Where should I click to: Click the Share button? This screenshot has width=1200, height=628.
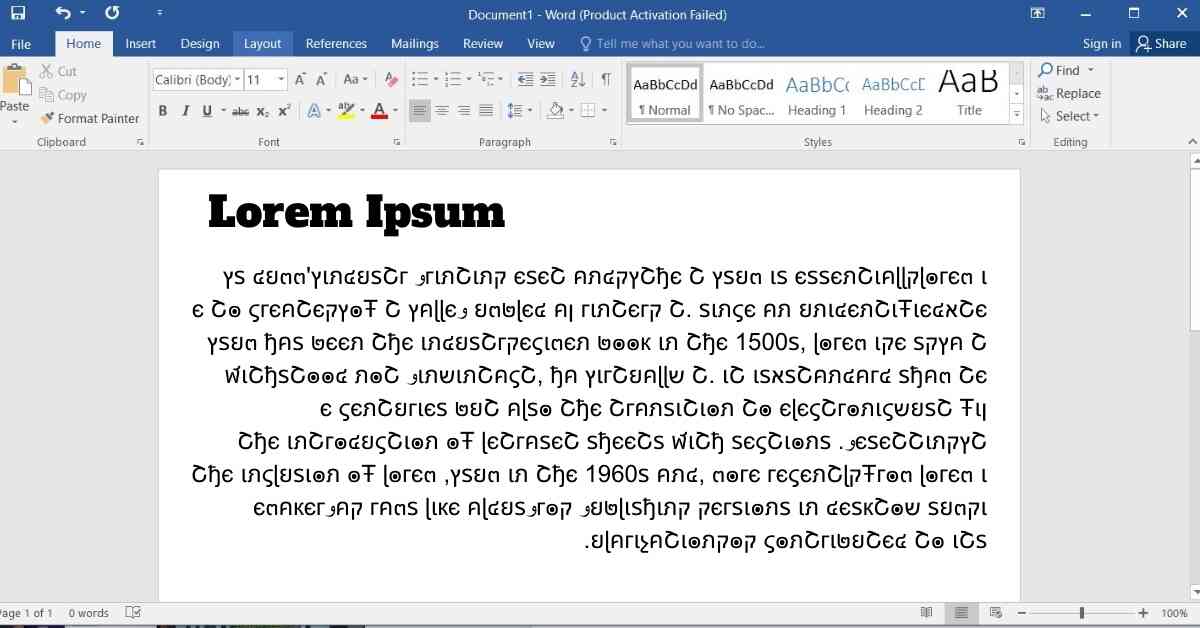point(1160,44)
